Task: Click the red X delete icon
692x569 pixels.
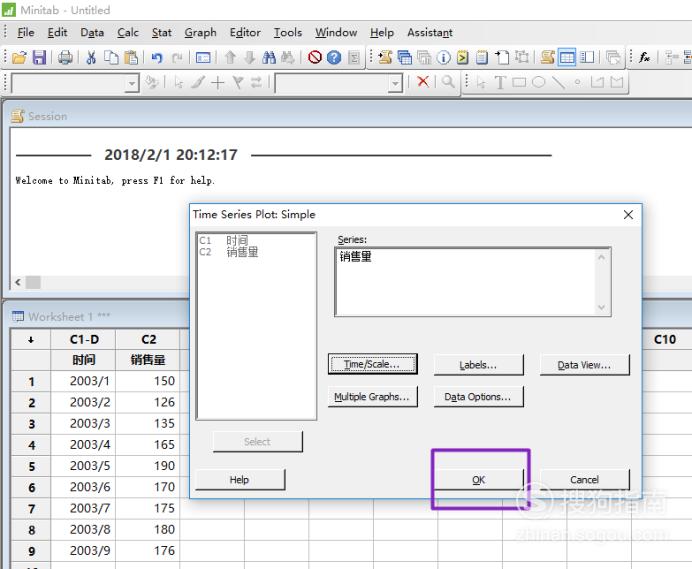Action: (x=423, y=81)
